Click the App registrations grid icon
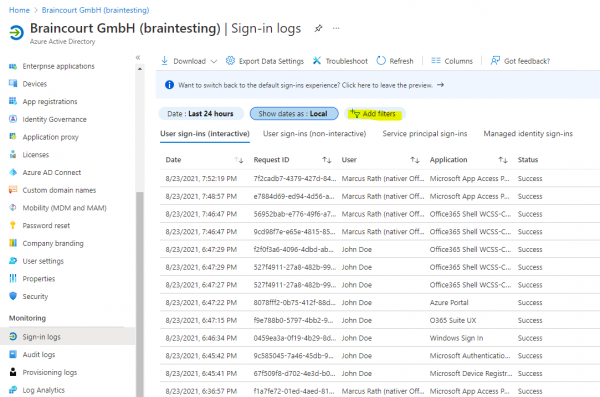600x397 pixels. point(13,101)
